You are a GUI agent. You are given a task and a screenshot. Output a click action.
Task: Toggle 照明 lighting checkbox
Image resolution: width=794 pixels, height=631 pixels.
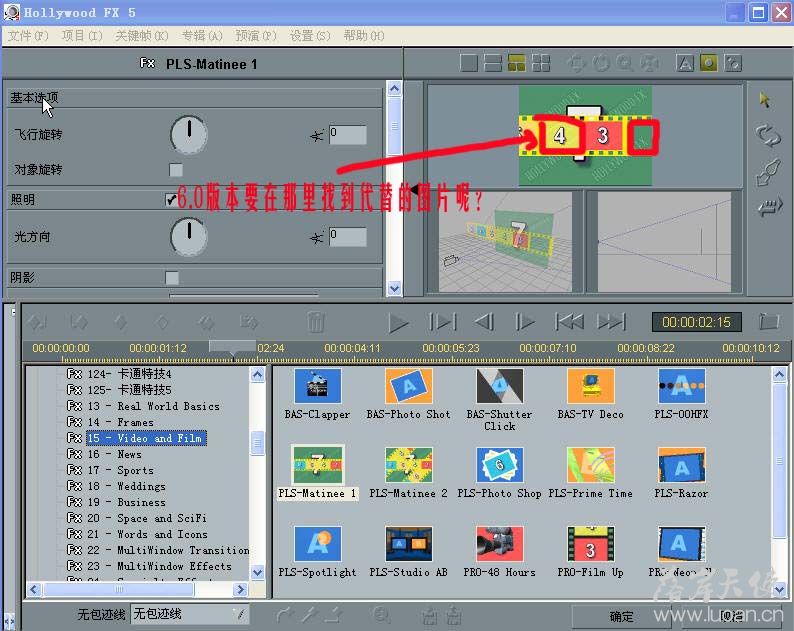point(171,200)
